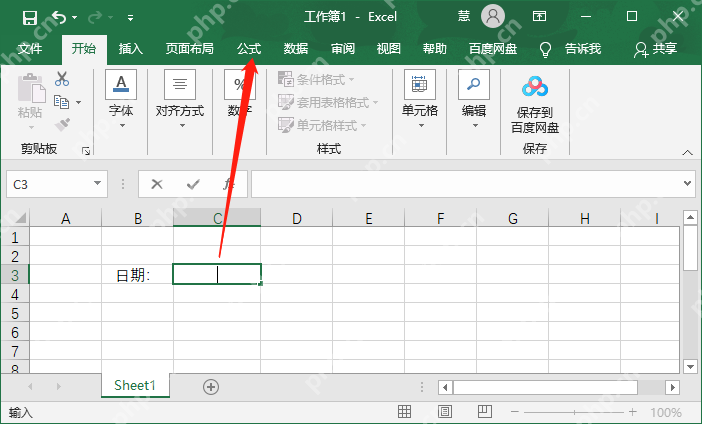Click the 粘贴 paste clipboard icon
Image resolution: width=702 pixels, height=424 pixels.
point(31,88)
